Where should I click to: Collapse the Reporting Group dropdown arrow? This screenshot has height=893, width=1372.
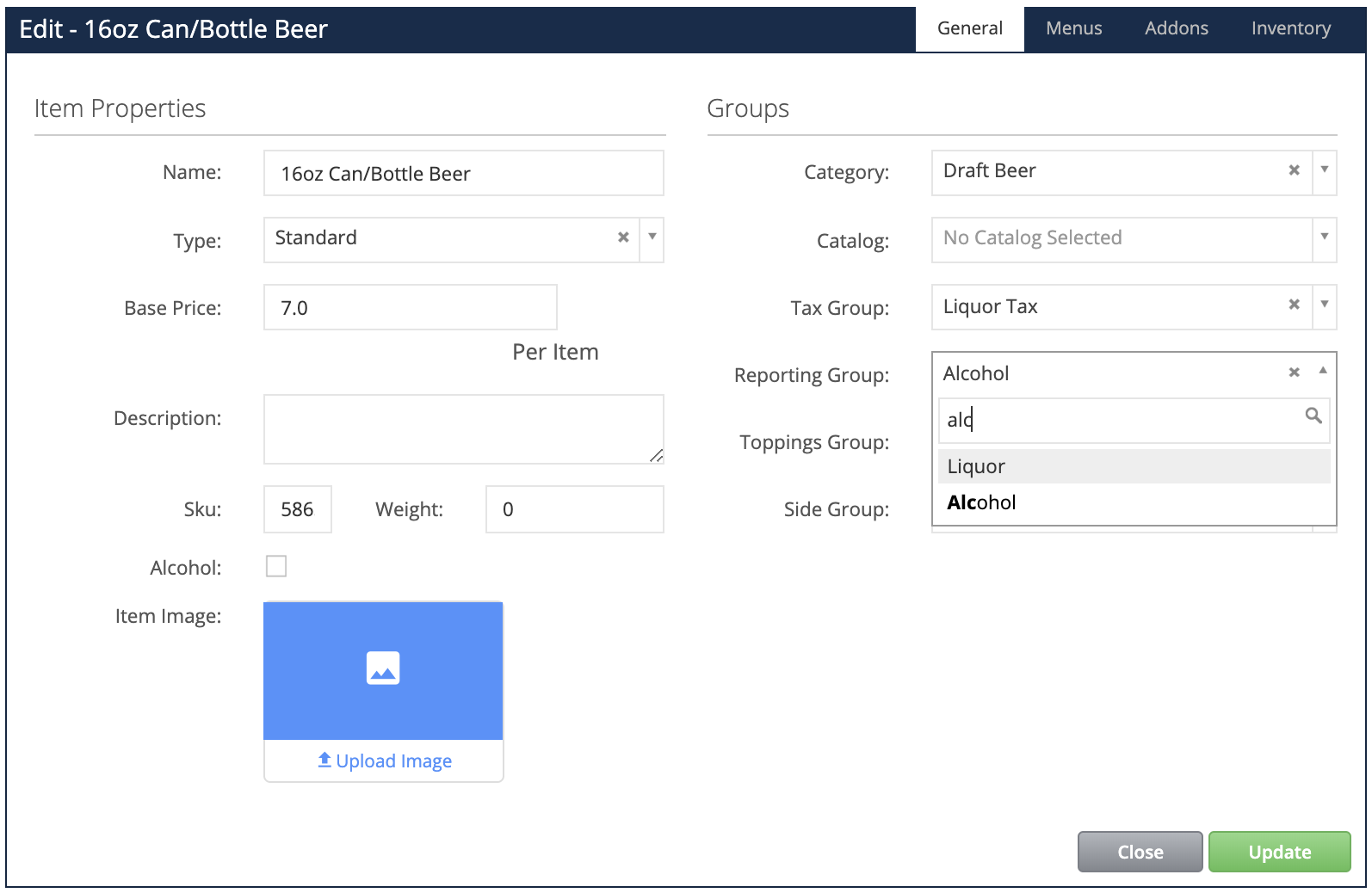tap(1323, 371)
